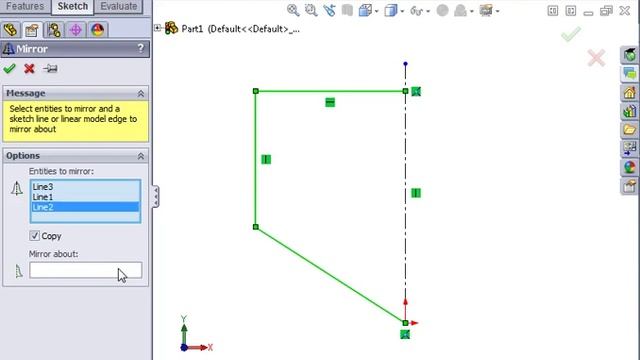Click the graphics-area red cancel X
This screenshot has height=360, width=640.
coord(596,58)
